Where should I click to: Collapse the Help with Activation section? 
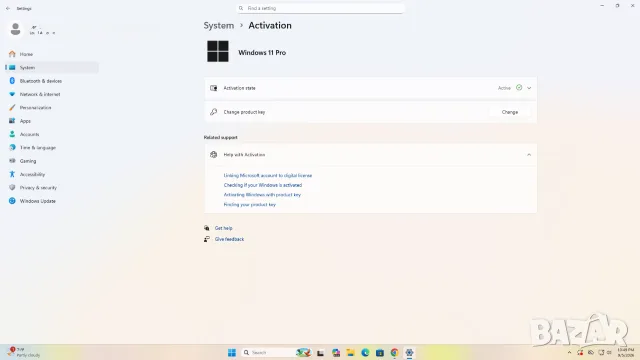[529, 155]
